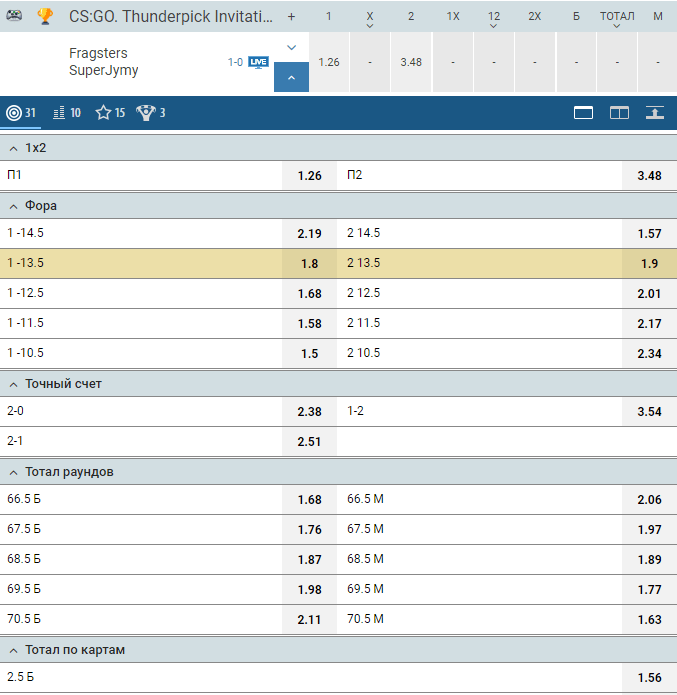
Task: Bet over 70.5 rounds at 2.11
Action: [309, 620]
